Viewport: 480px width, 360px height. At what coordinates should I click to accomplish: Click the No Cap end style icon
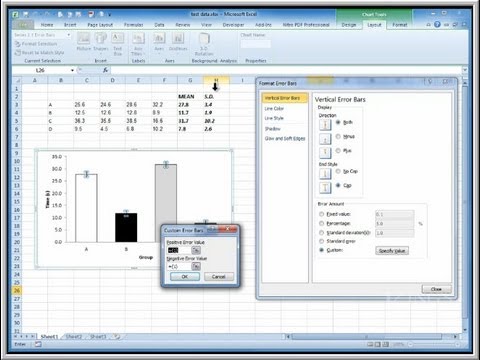(325, 173)
